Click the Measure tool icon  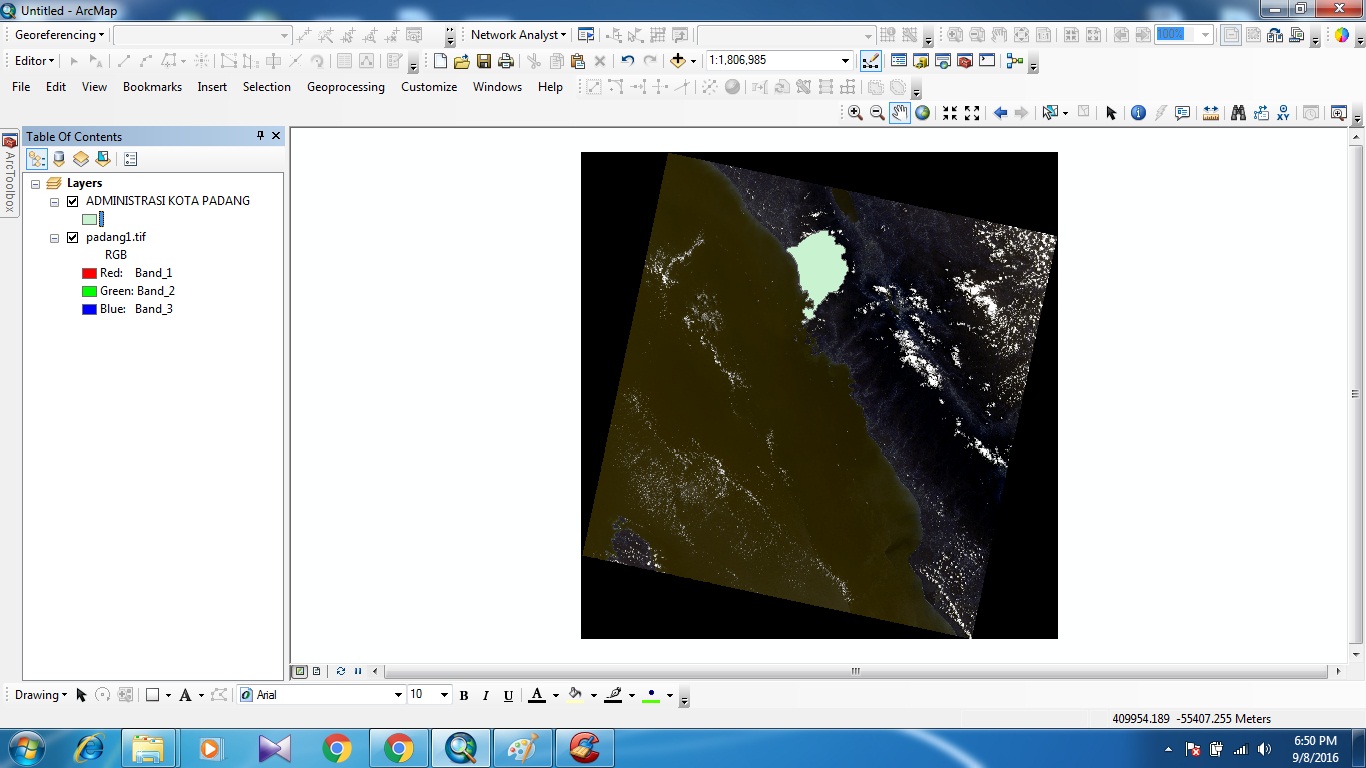click(x=1211, y=112)
